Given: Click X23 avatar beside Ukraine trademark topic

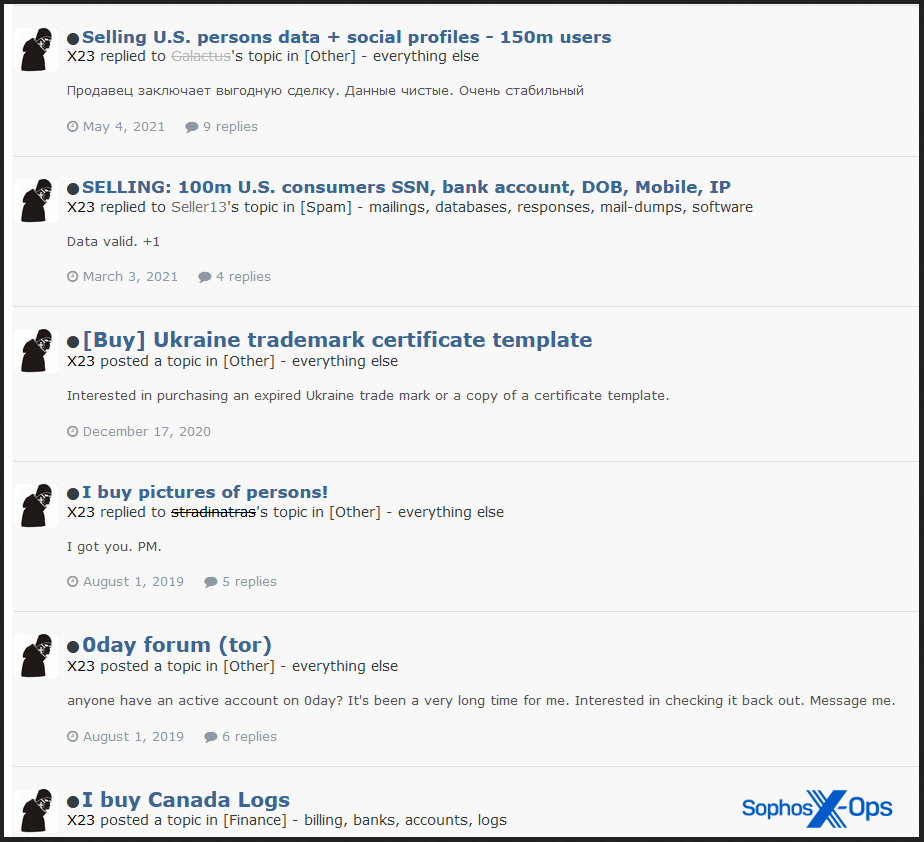Looking at the screenshot, I should (x=36, y=351).
